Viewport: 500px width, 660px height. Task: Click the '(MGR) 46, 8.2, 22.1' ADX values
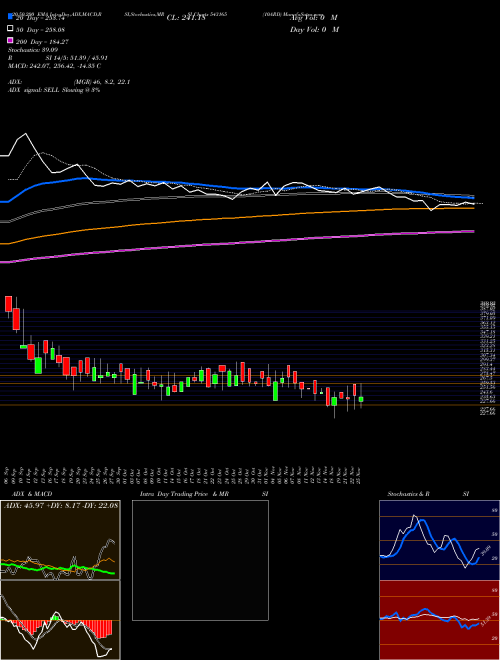point(101,82)
